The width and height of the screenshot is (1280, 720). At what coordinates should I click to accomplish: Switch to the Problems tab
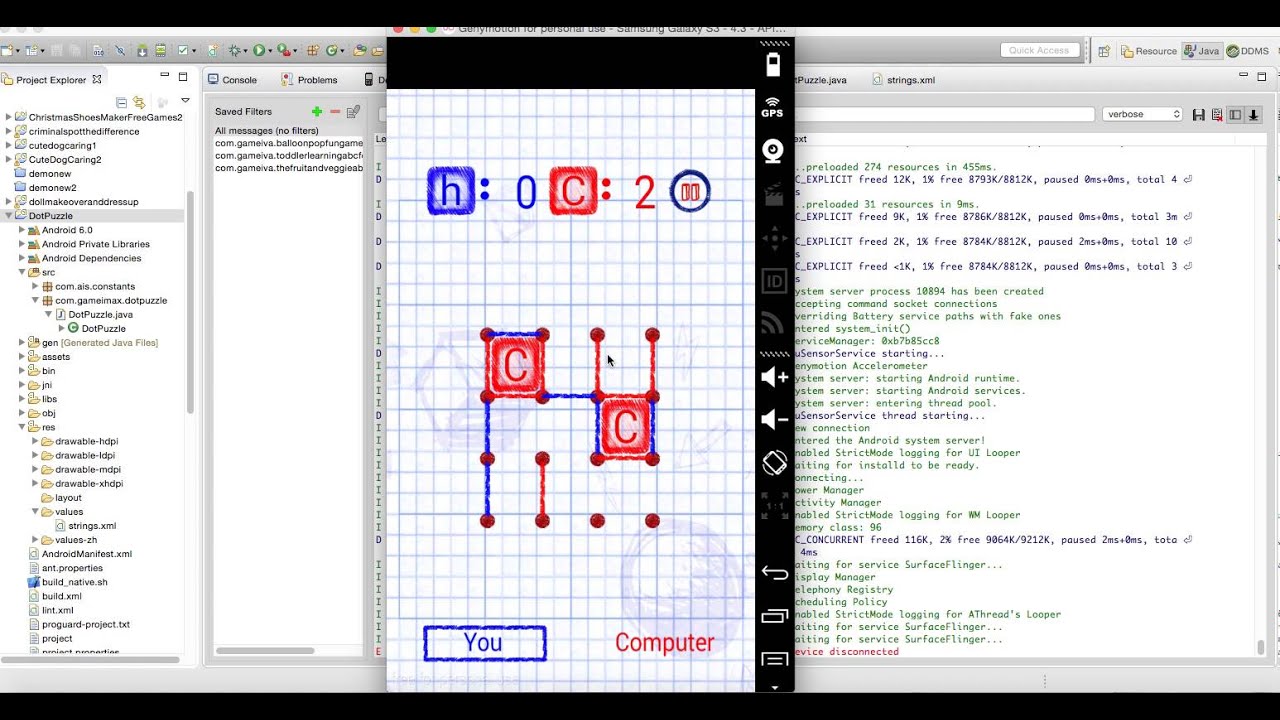pos(310,80)
